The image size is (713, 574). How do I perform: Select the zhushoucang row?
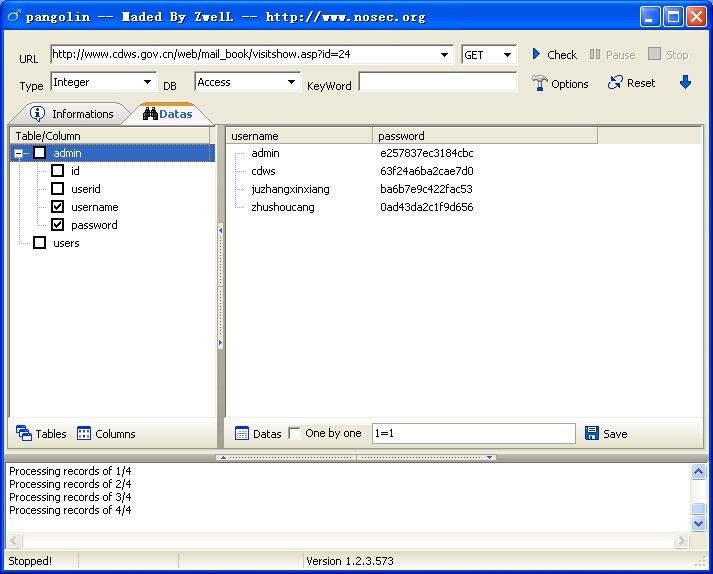click(x=283, y=207)
